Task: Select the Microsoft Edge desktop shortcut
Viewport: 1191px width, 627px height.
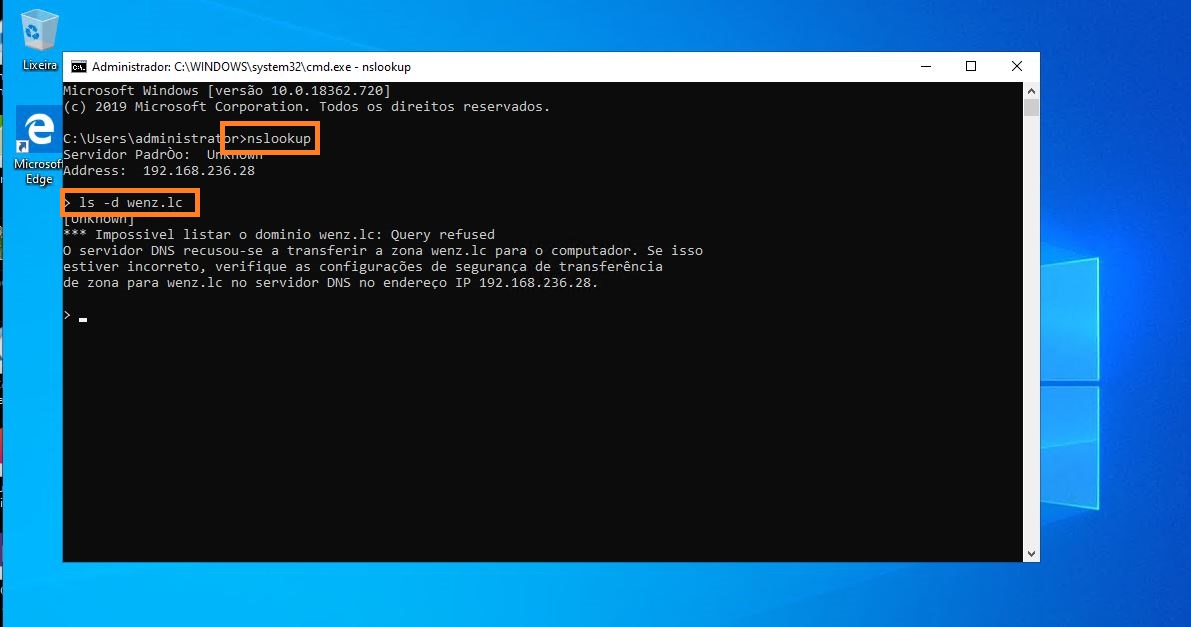Action: click(x=39, y=147)
